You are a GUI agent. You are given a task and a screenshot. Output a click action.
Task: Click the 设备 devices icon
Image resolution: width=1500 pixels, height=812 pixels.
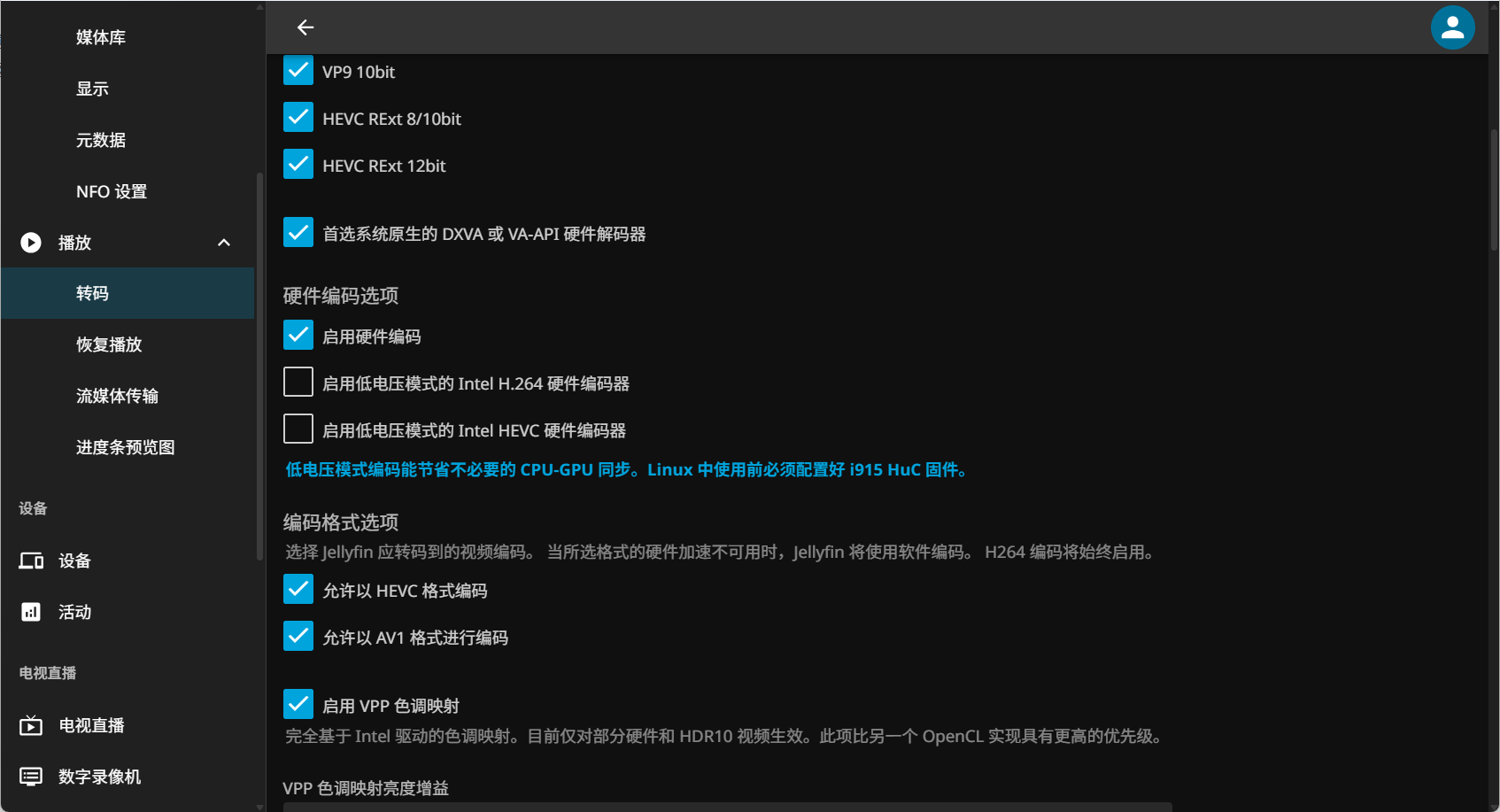coord(31,561)
